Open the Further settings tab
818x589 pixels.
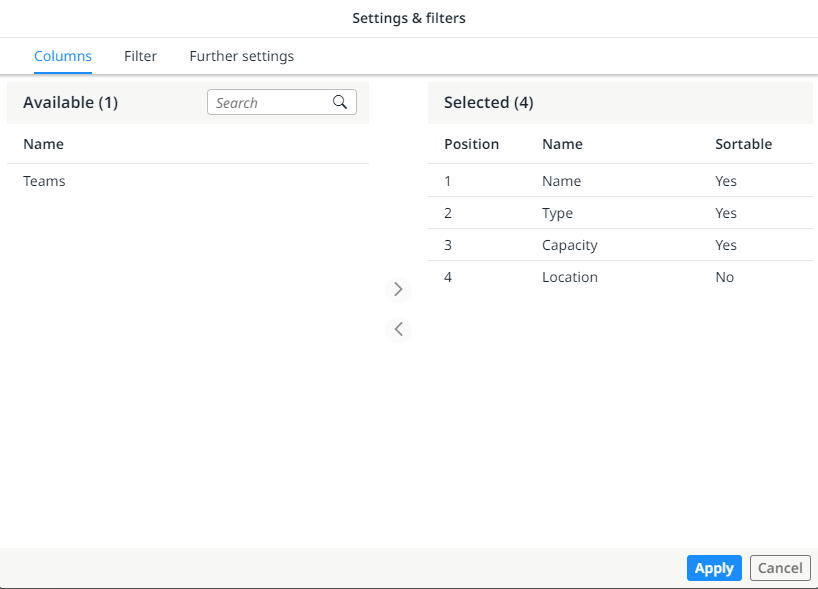coord(241,56)
